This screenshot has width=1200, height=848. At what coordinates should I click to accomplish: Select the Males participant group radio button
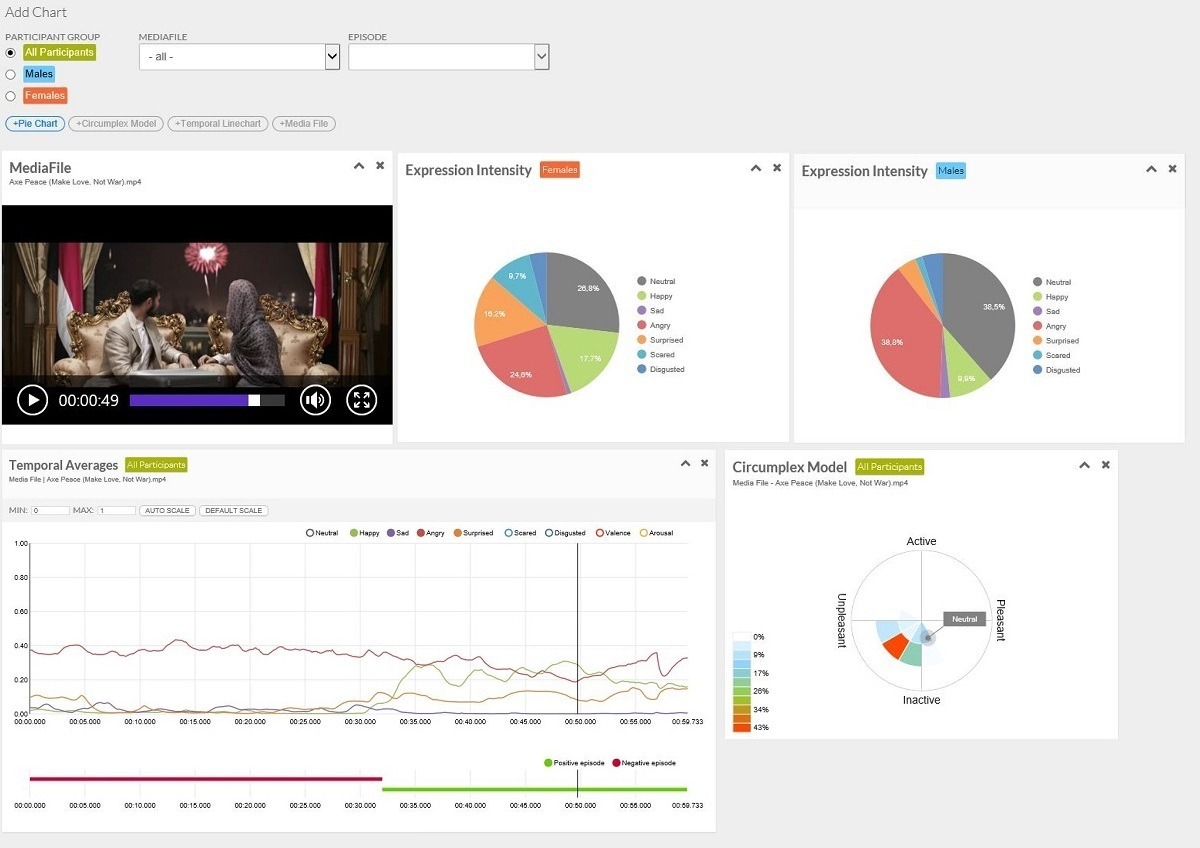pyautogui.click(x=10, y=74)
